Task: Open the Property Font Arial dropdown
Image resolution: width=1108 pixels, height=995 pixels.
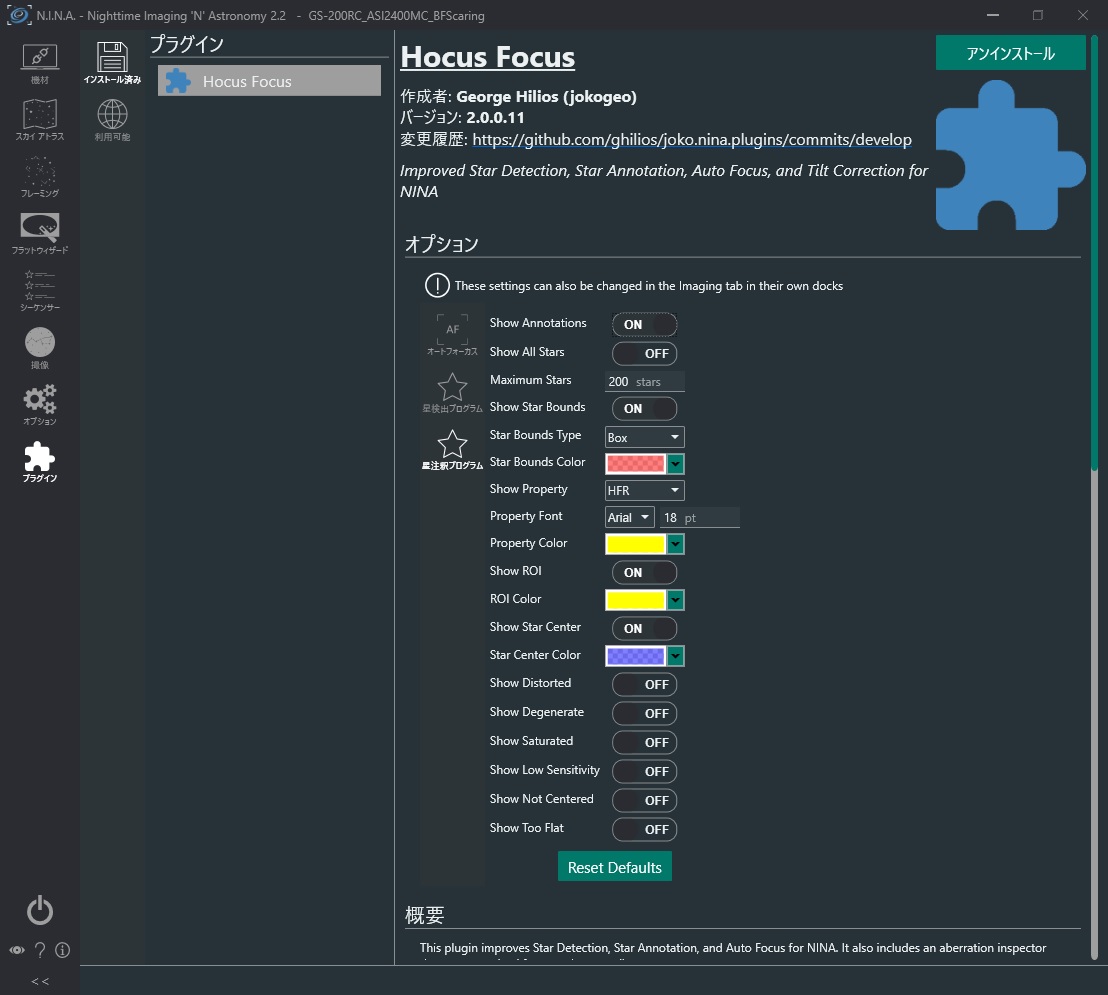Action: [630, 517]
